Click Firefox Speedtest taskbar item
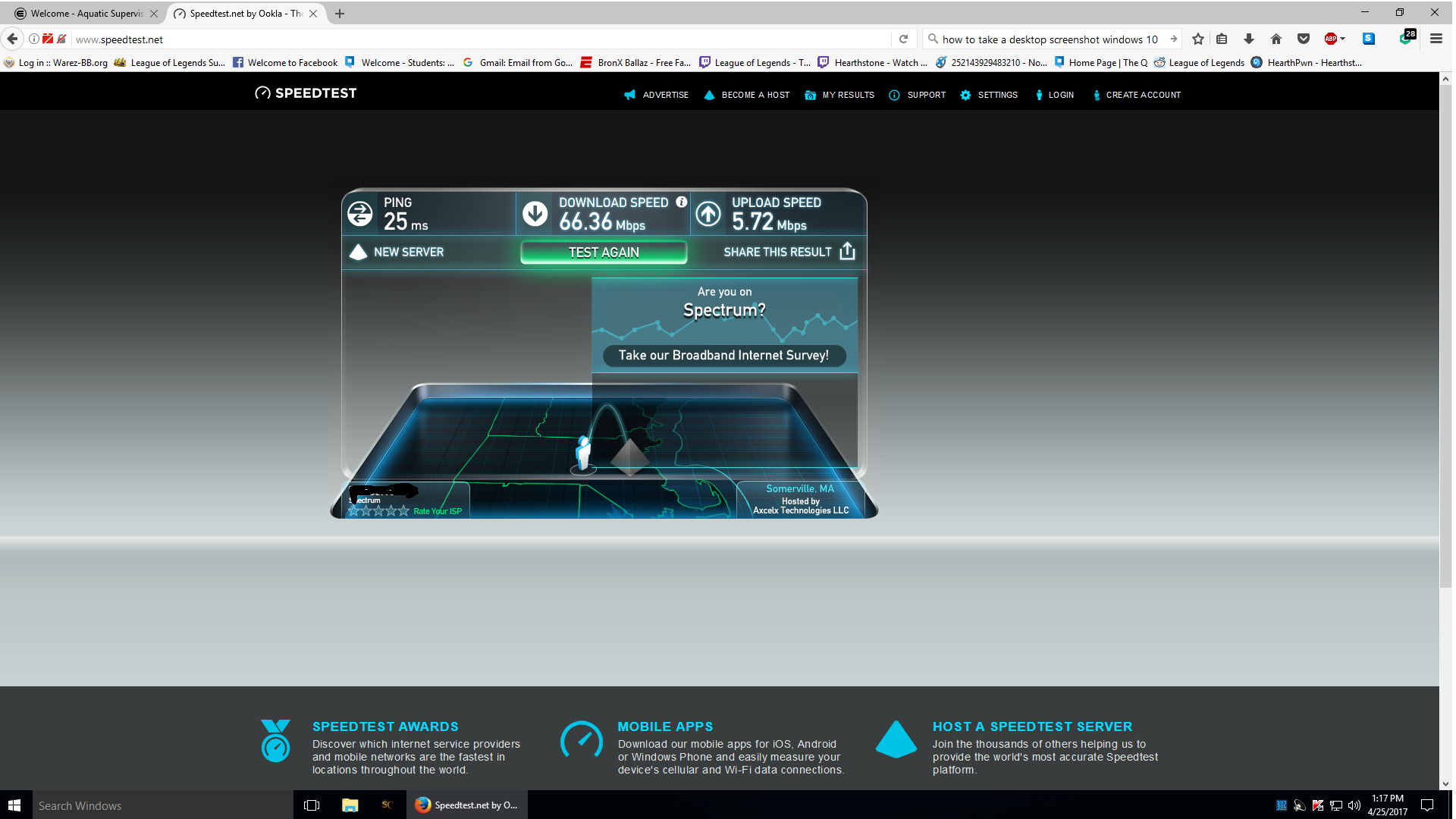 pos(467,805)
